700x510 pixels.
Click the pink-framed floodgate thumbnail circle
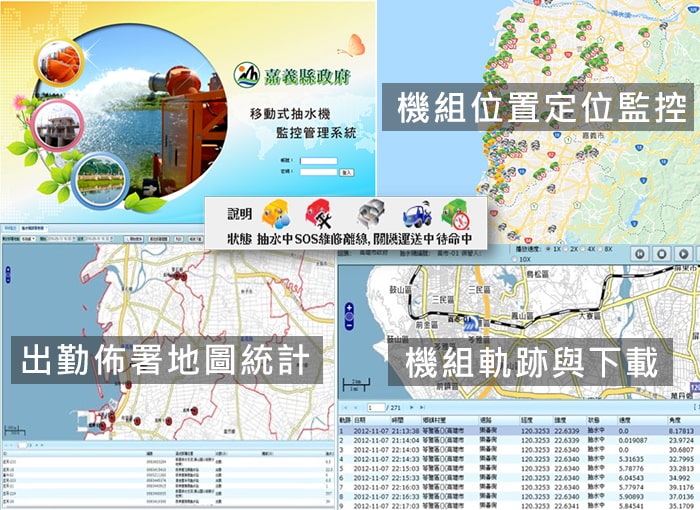[x=58, y=125]
